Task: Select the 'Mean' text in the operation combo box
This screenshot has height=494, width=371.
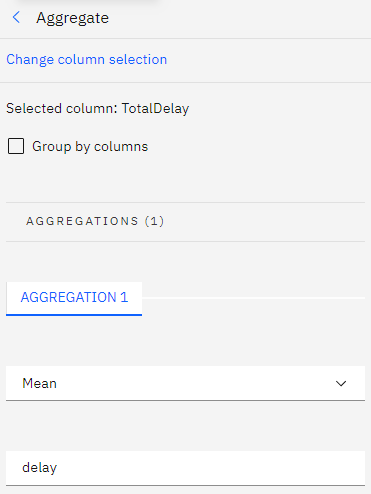Action: tap(39, 383)
